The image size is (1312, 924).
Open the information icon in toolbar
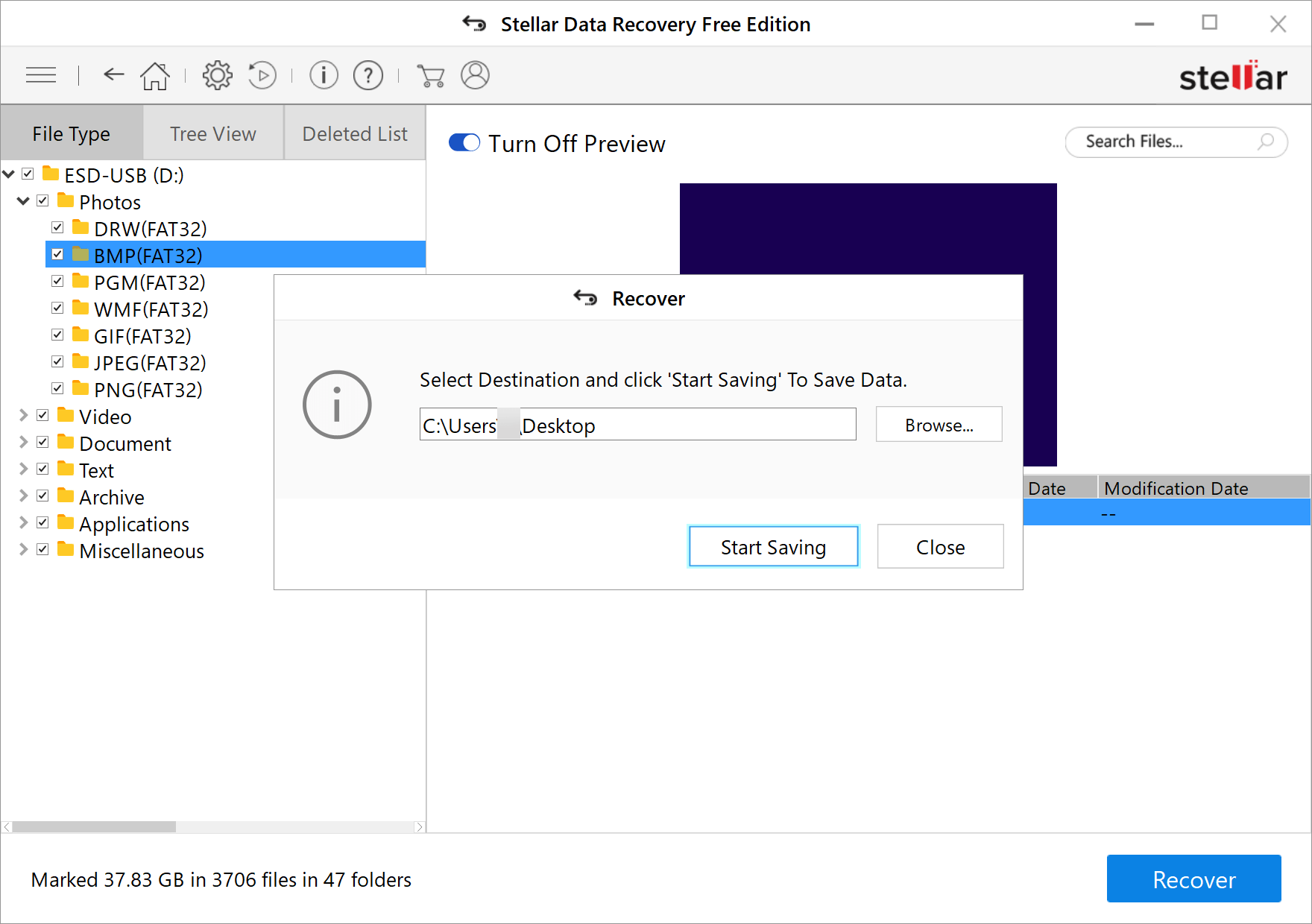point(324,75)
